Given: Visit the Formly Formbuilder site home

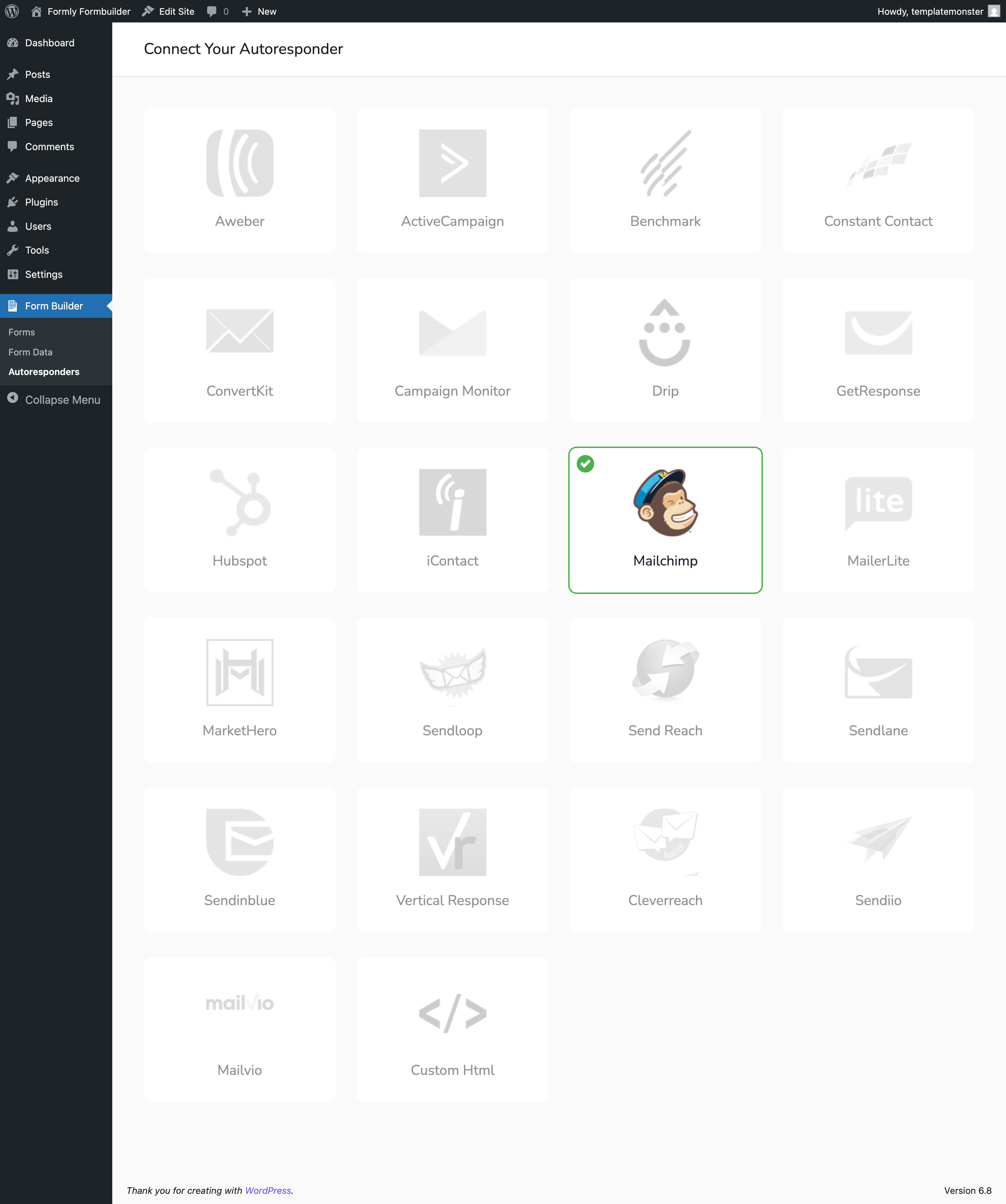Looking at the screenshot, I should click(81, 11).
